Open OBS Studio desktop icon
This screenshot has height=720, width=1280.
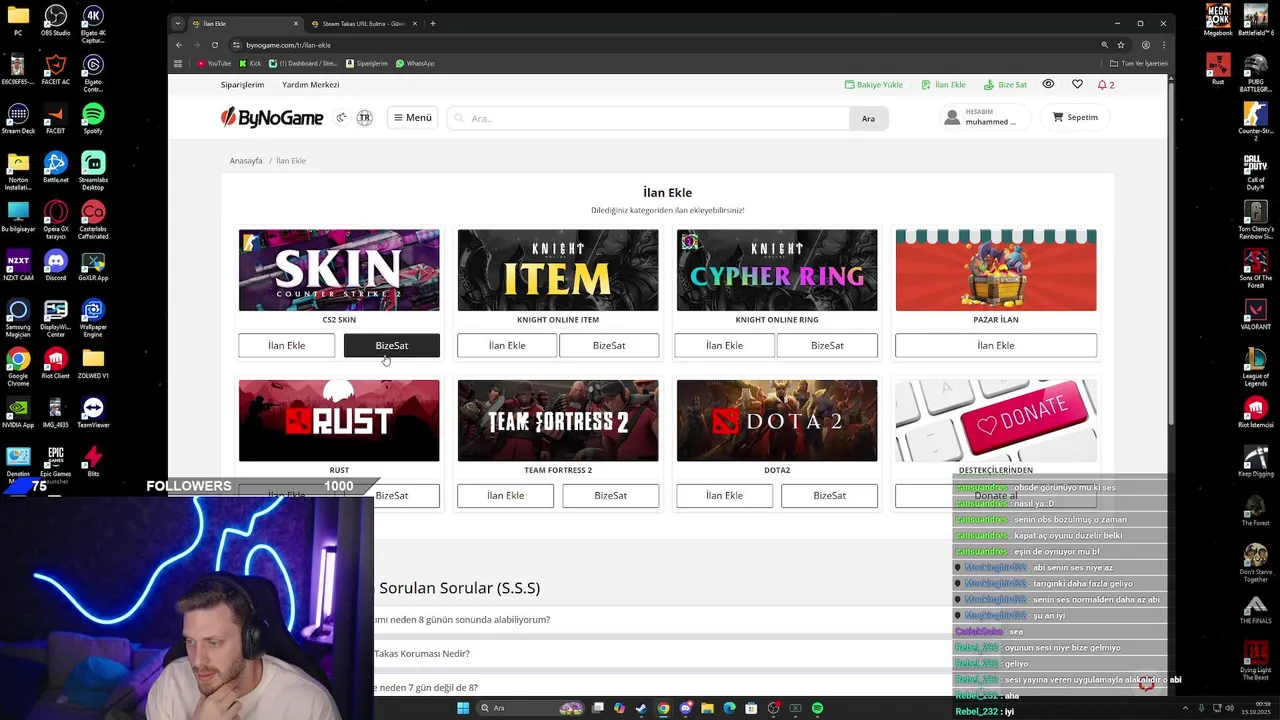click(x=56, y=21)
